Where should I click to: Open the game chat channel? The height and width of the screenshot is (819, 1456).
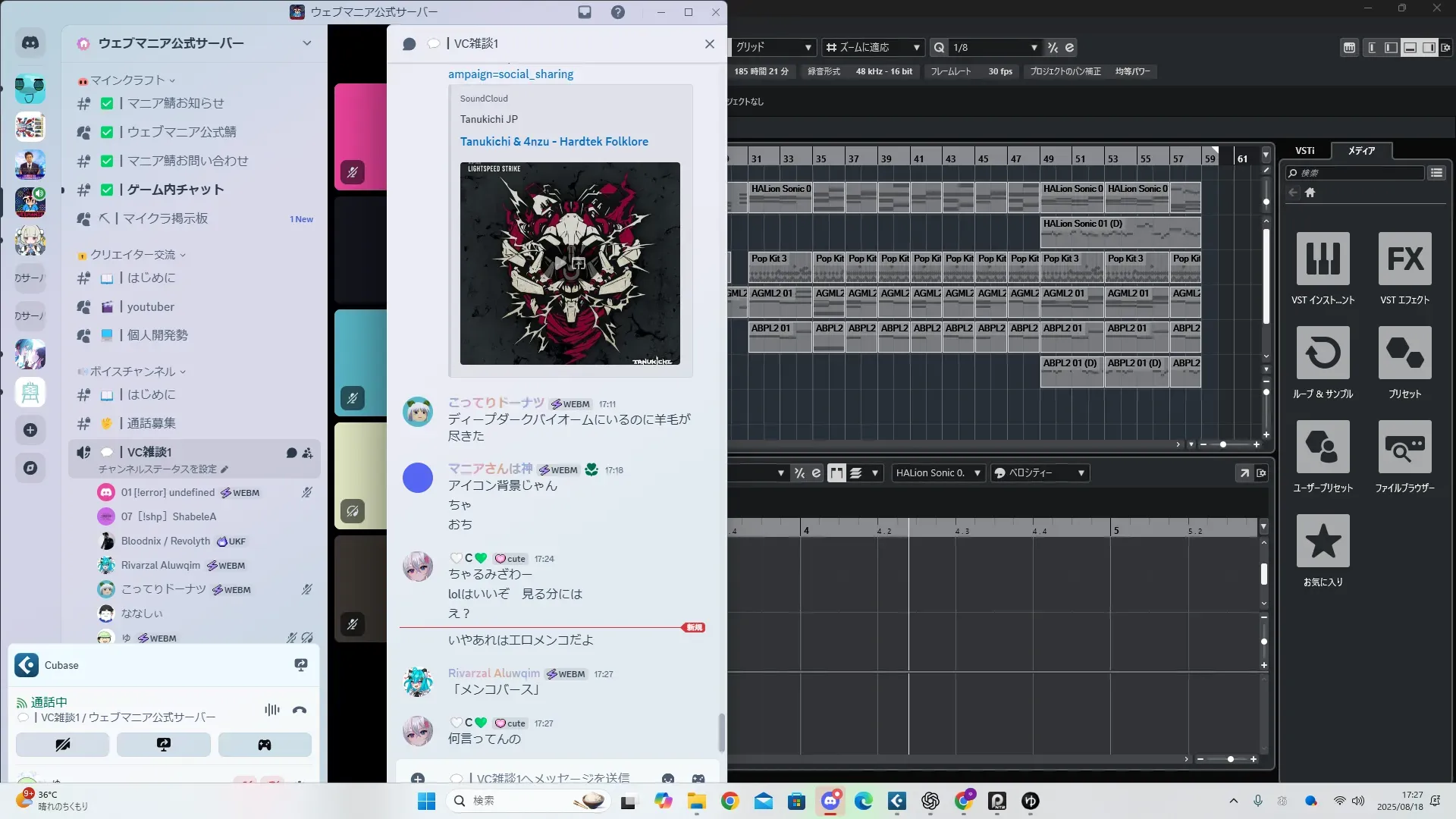175,190
